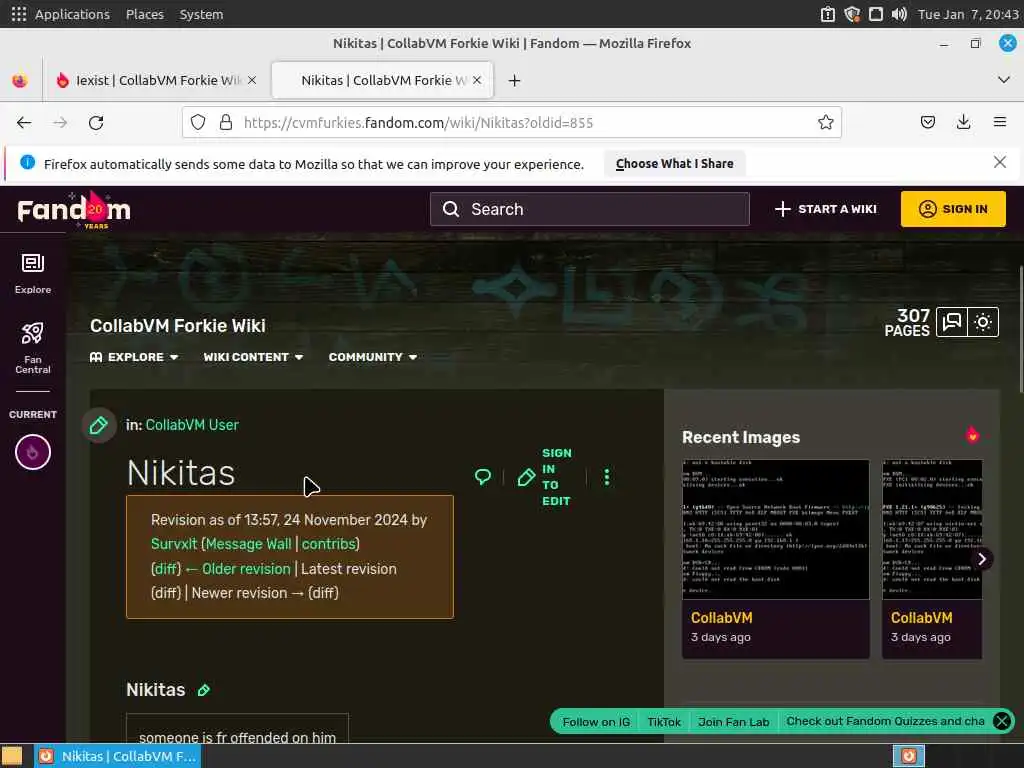Image resolution: width=1024 pixels, height=768 pixels.
Task: Click Follow on IG link
Action: [x=596, y=722]
